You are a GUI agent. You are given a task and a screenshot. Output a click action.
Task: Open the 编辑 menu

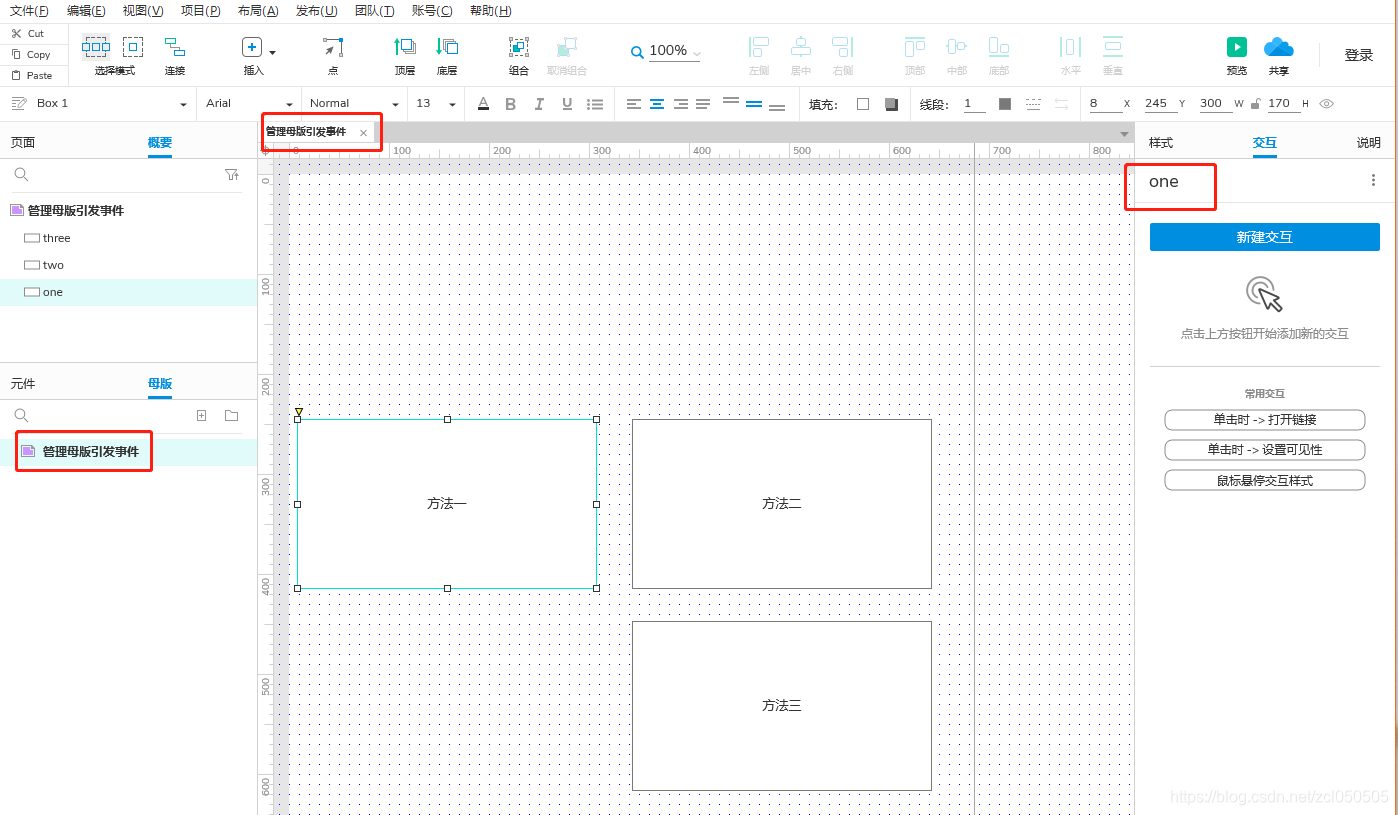(x=86, y=11)
